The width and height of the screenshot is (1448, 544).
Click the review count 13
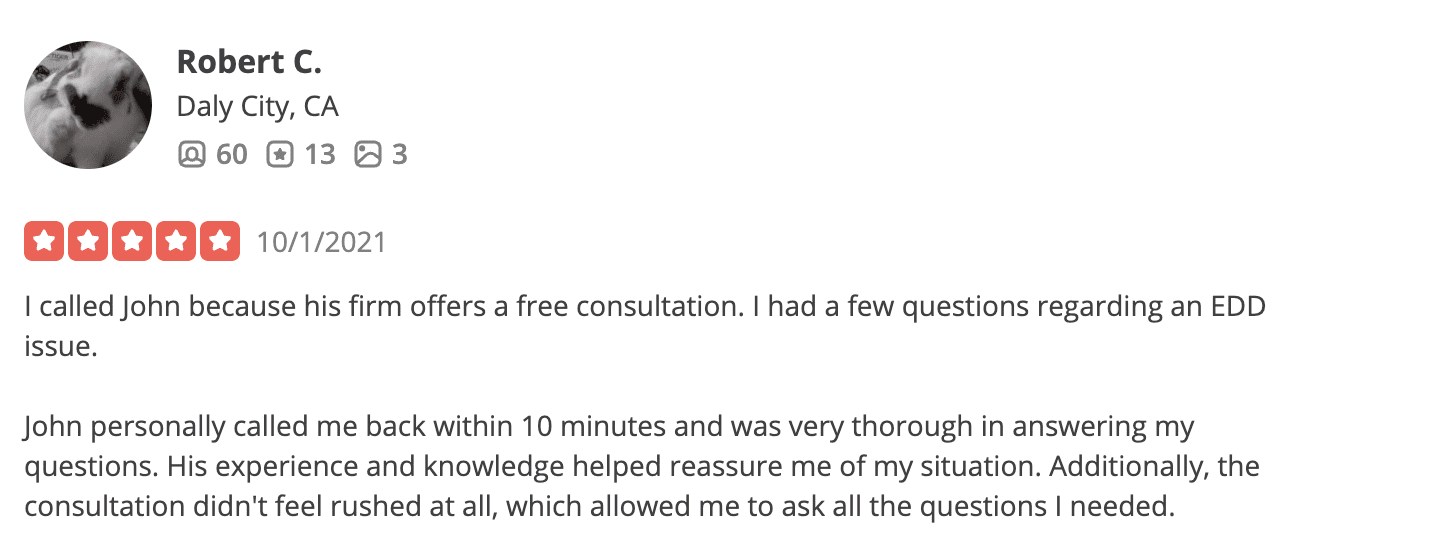click(319, 154)
